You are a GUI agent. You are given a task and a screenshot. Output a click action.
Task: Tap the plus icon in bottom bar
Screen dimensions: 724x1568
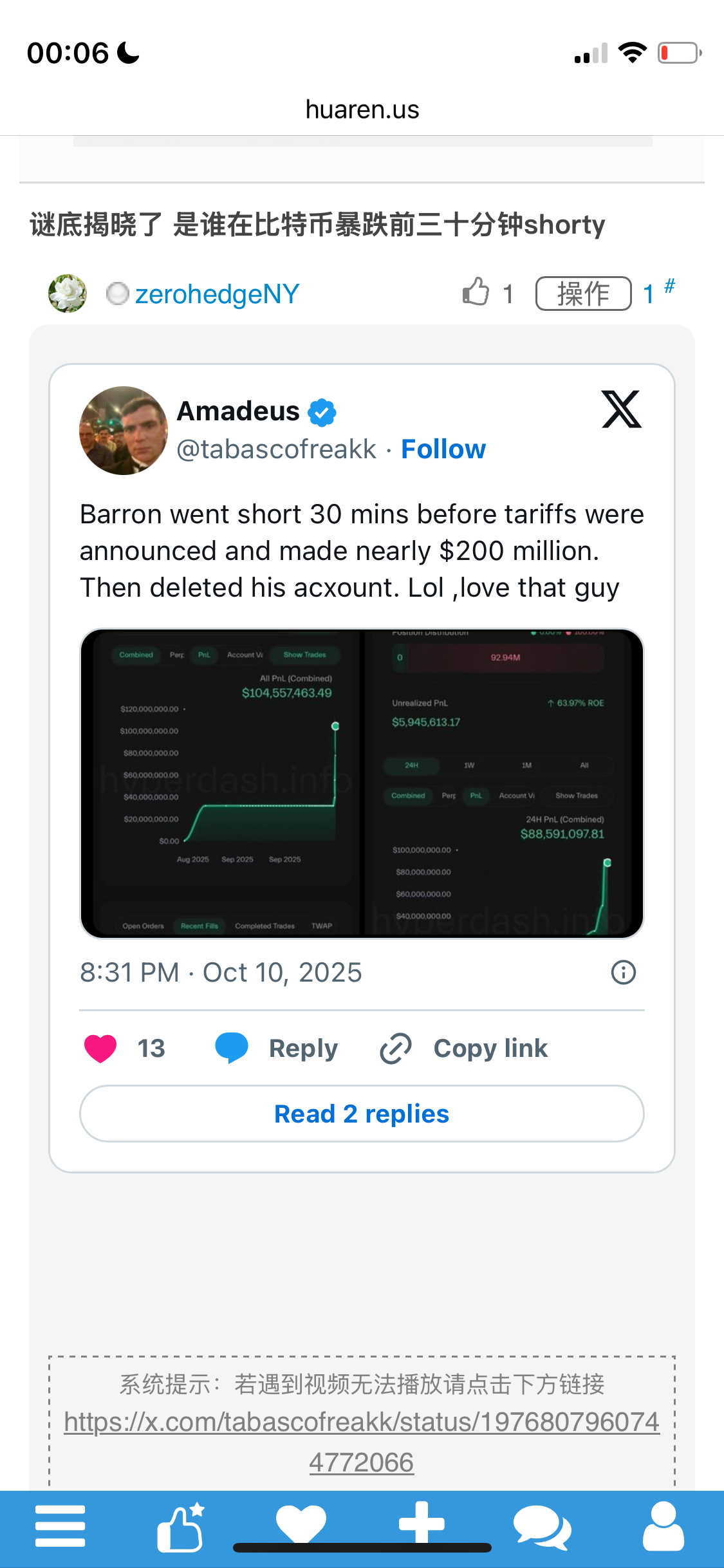pyautogui.click(x=422, y=1523)
